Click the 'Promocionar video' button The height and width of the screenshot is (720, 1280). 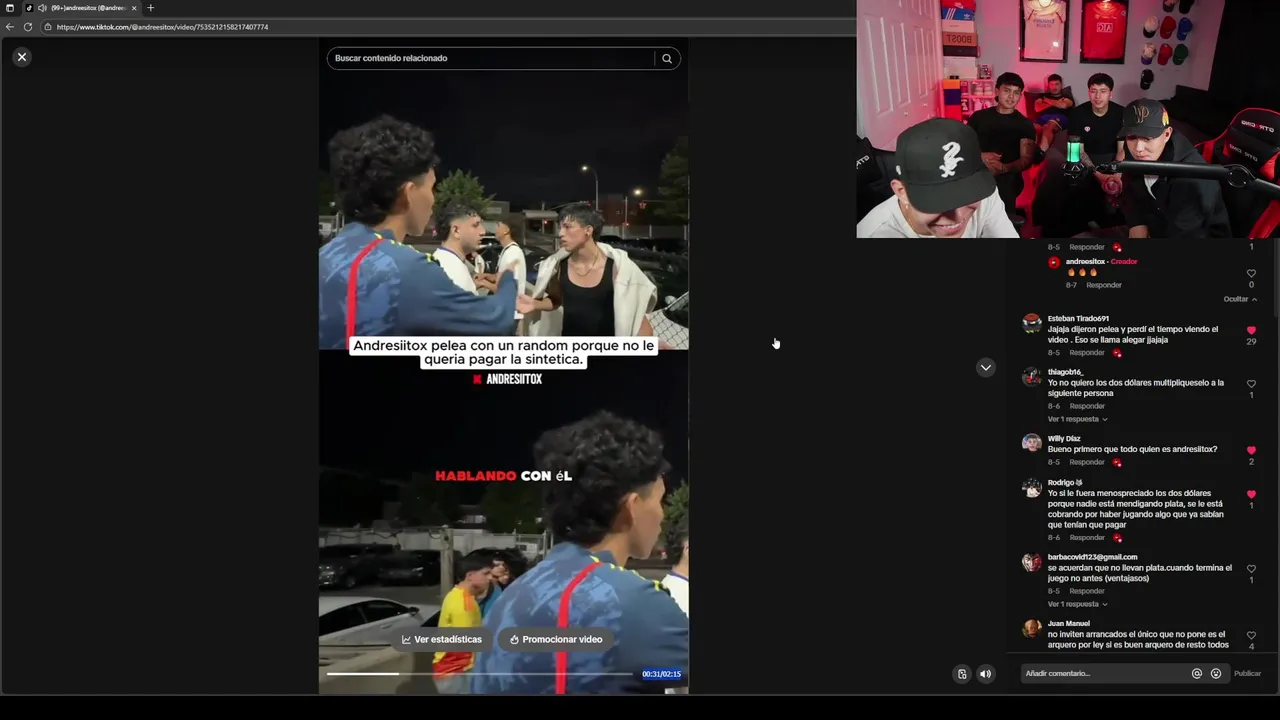click(556, 639)
